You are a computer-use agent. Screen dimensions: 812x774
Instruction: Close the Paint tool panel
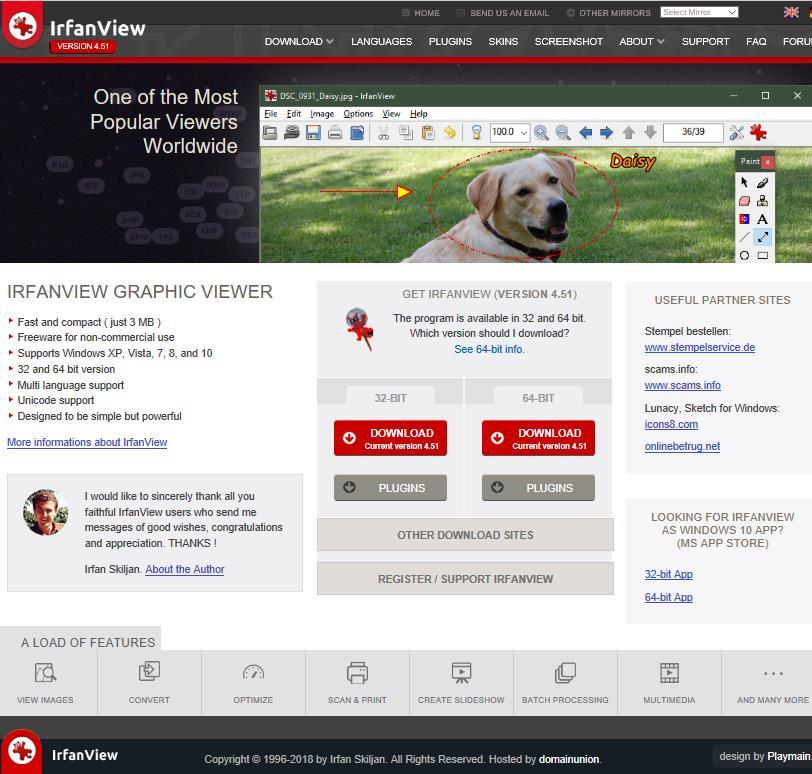pyautogui.click(x=767, y=162)
